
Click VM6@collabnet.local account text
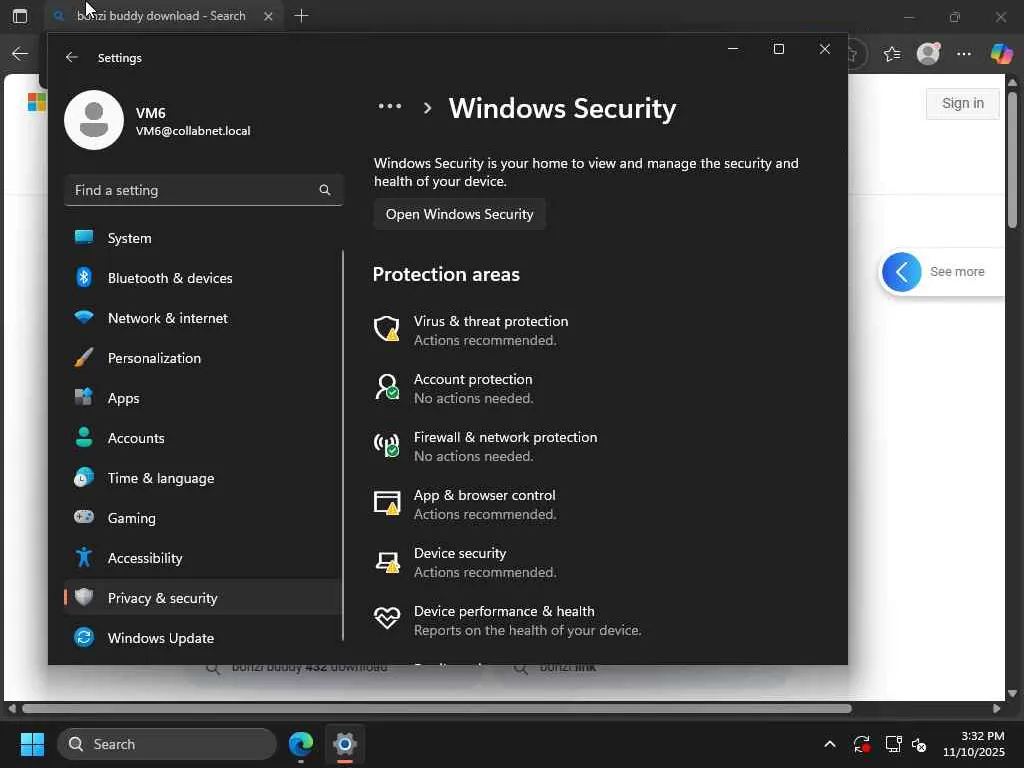[193, 131]
